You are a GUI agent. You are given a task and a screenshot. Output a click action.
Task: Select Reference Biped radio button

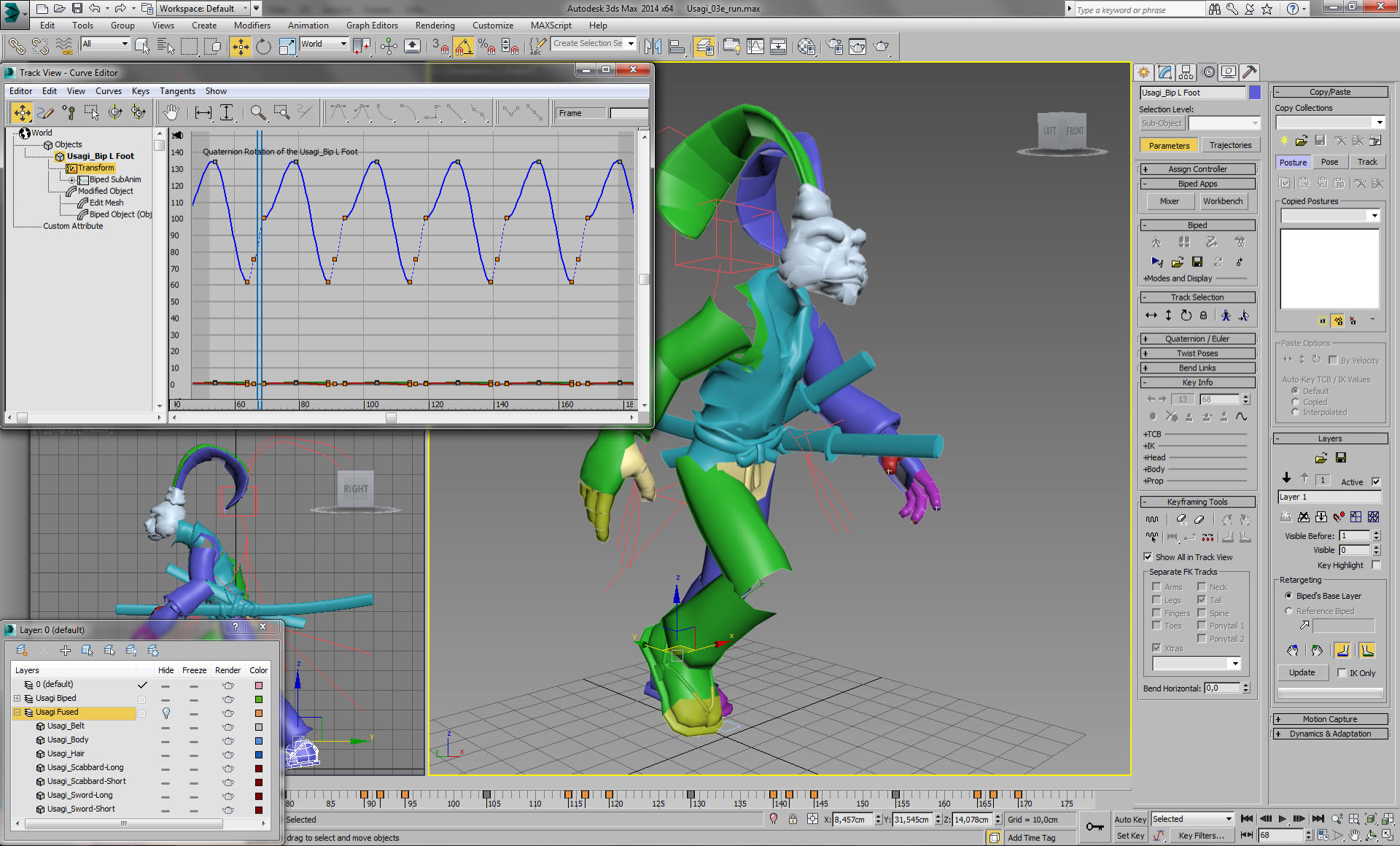pyautogui.click(x=1288, y=611)
